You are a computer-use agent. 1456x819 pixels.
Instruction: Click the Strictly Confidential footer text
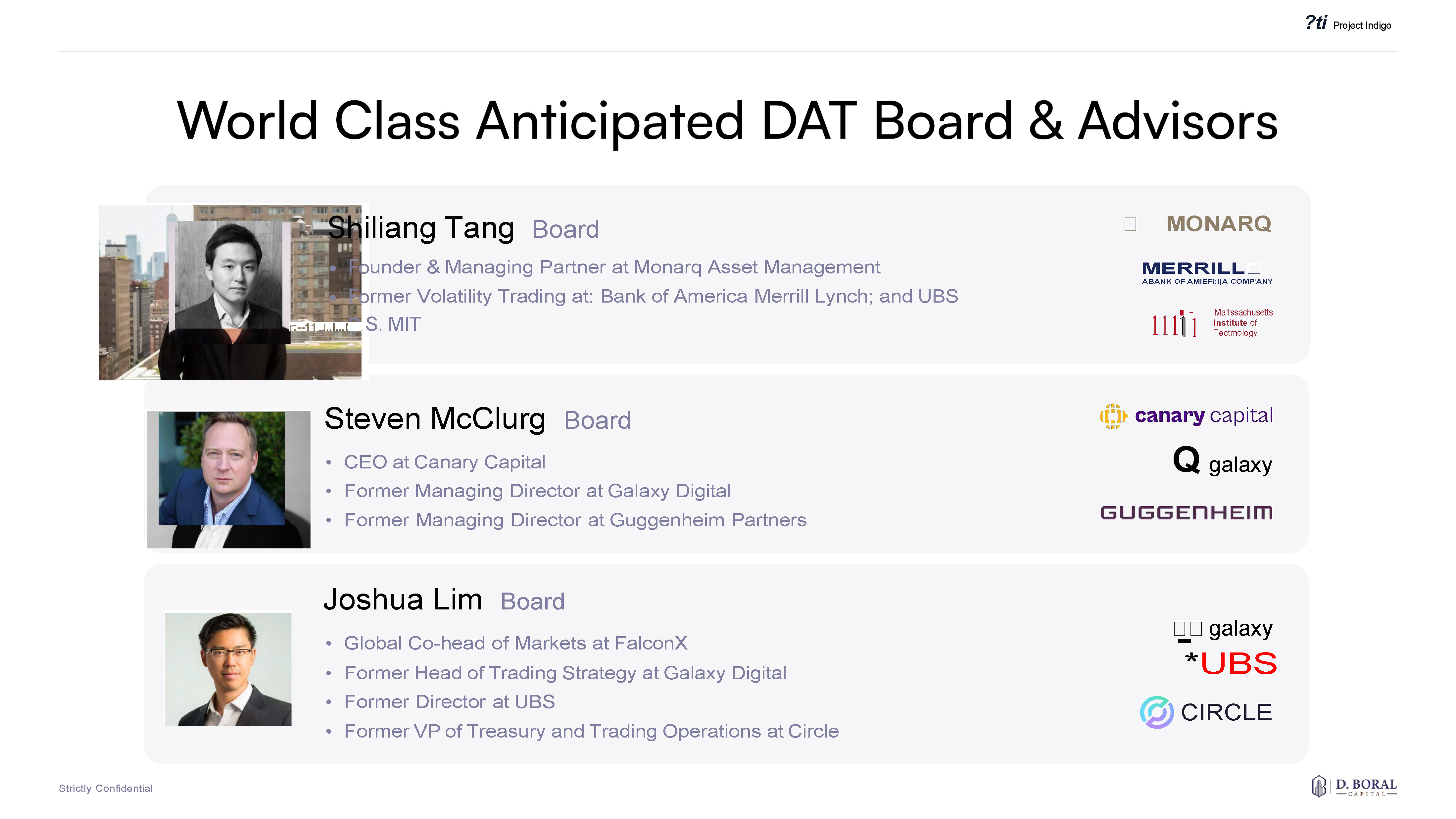(x=106, y=789)
